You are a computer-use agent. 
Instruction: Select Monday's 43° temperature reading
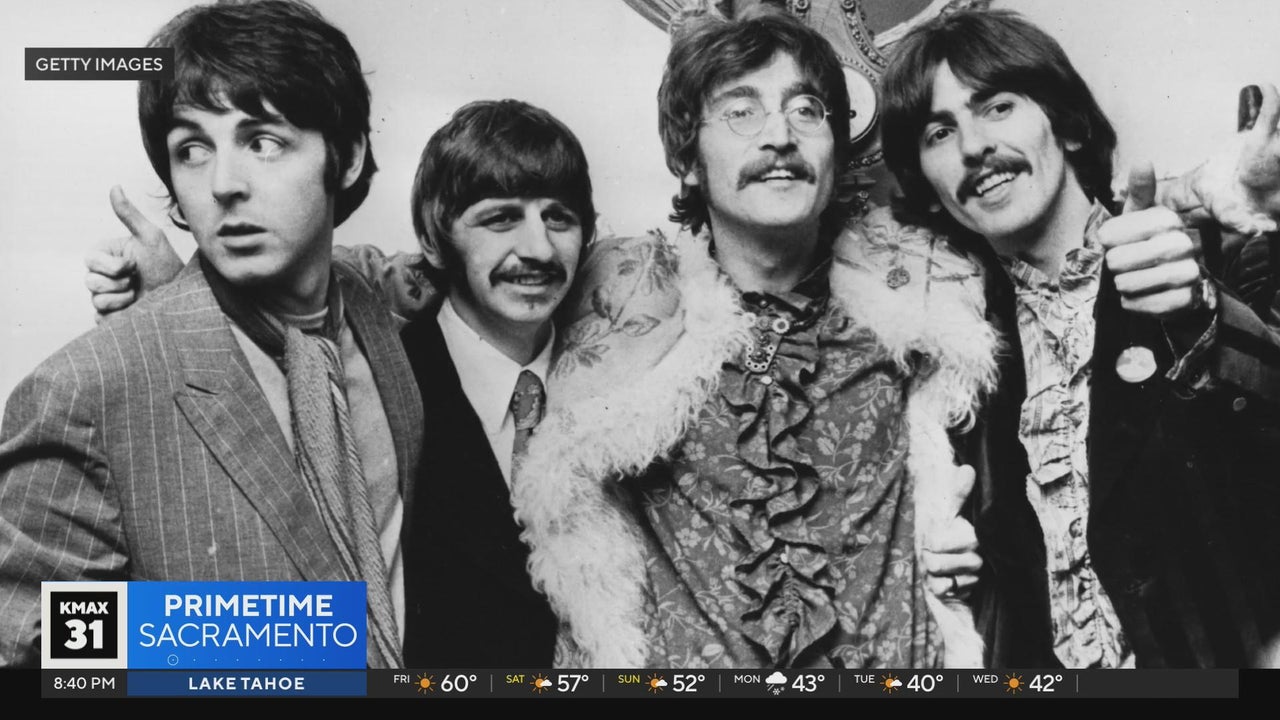click(x=808, y=684)
